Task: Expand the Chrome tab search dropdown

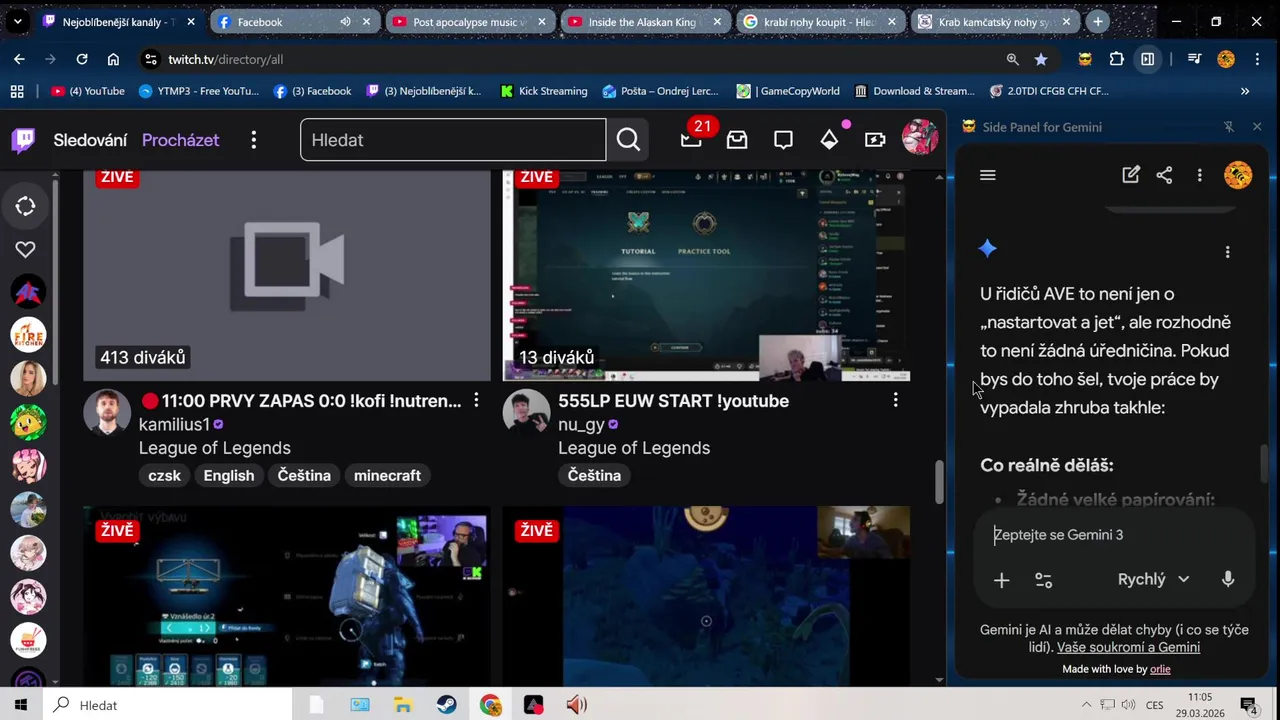Action: click(17, 21)
